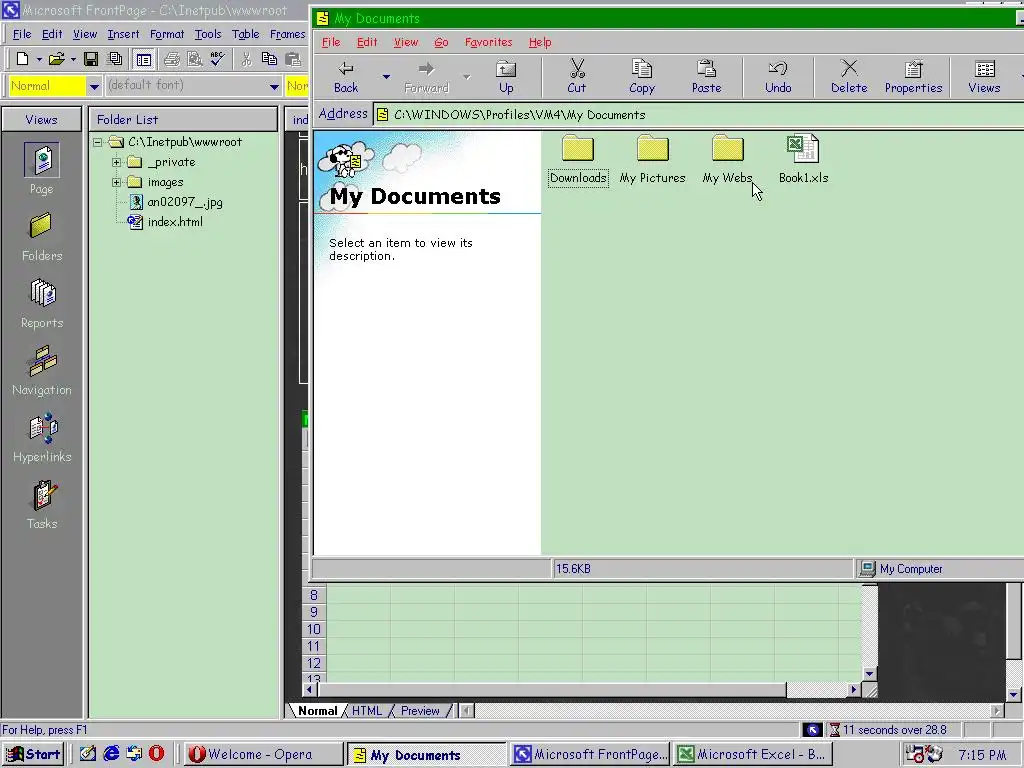Click Paste in My Documents toolbar
Viewport: 1024px width, 768px height.
coord(707,77)
